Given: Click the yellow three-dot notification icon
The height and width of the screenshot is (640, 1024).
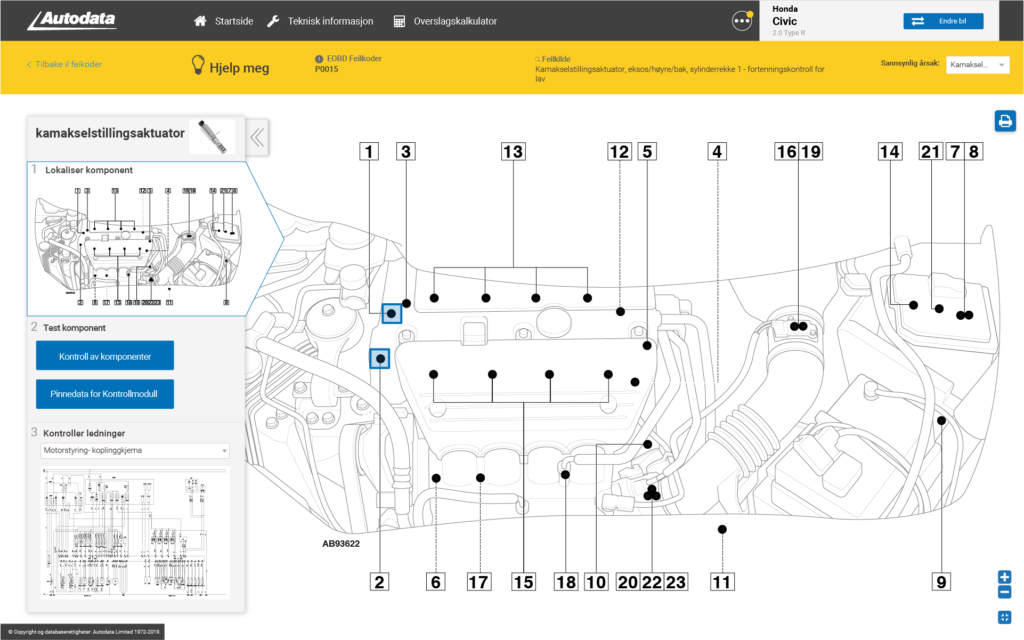Looking at the screenshot, I should pyautogui.click(x=741, y=20).
